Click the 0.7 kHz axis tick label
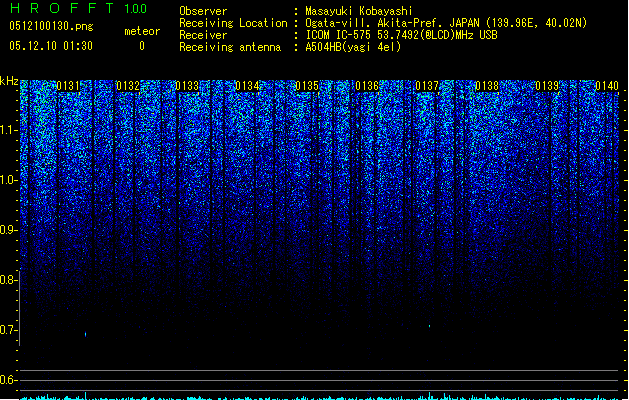629x400 pixels. (9, 330)
